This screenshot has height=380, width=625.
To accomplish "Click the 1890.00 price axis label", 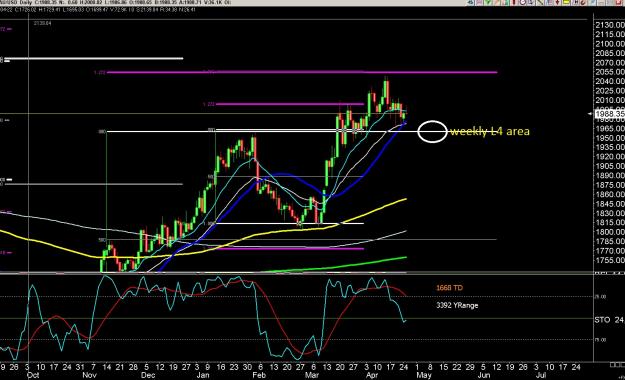I will point(609,175).
